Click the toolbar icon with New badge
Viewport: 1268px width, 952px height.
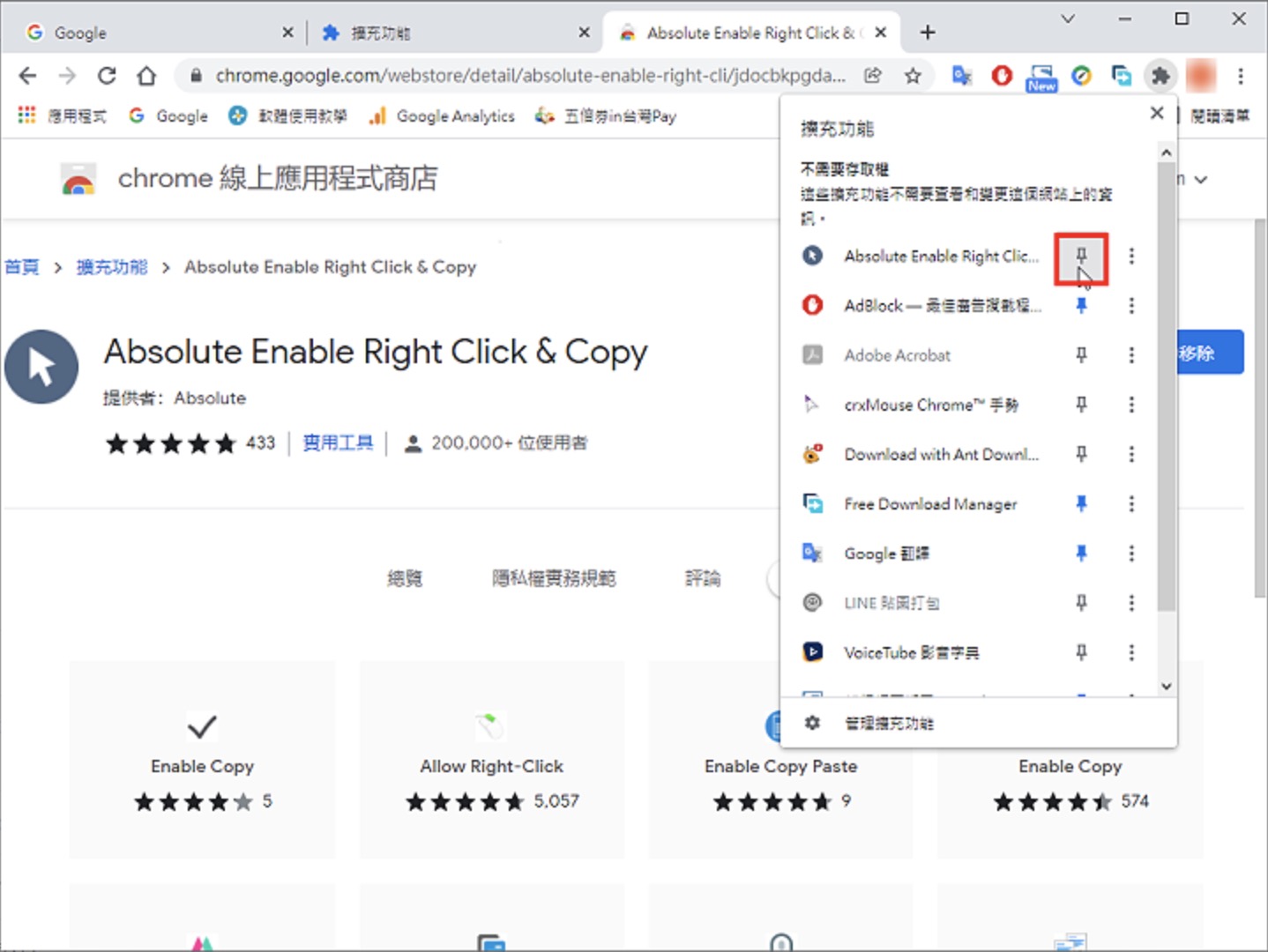1041,77
